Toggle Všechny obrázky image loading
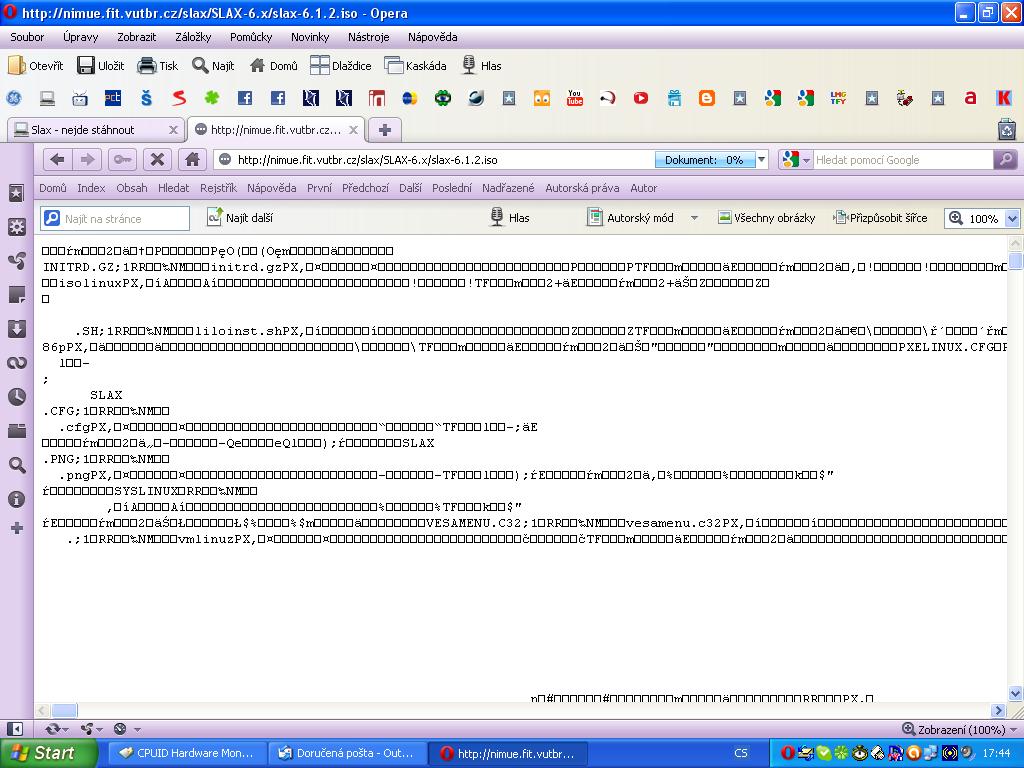Screen dimensions: 1024x768 click(766, 218)
